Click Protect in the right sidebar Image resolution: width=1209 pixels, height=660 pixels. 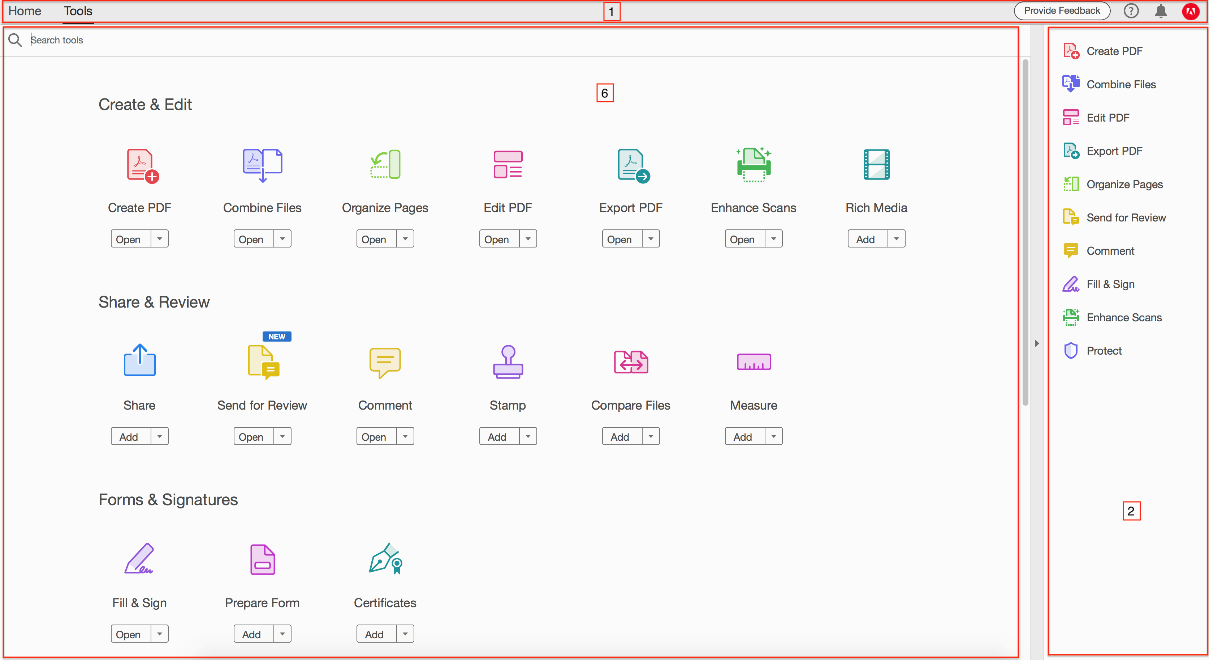coord(1102,350)
